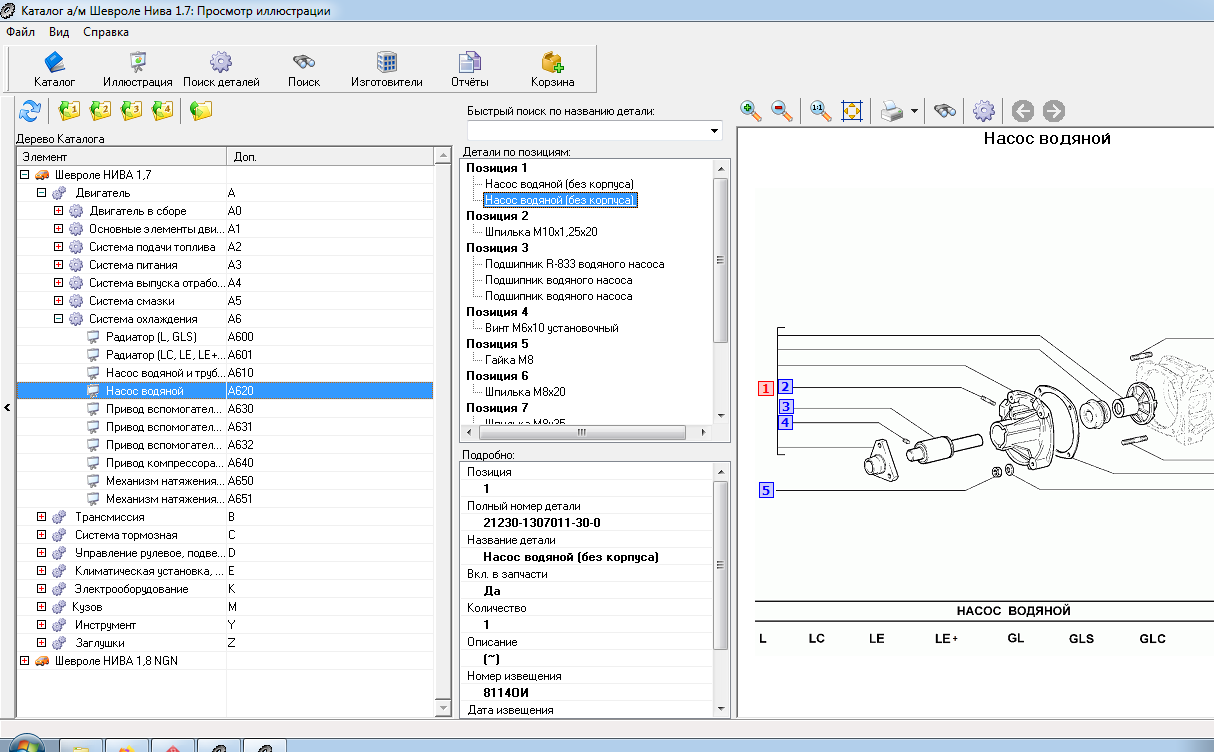Collapse the Двигатель node
1214x752 pixels.
pyautogui.click(x=41, y=193)
